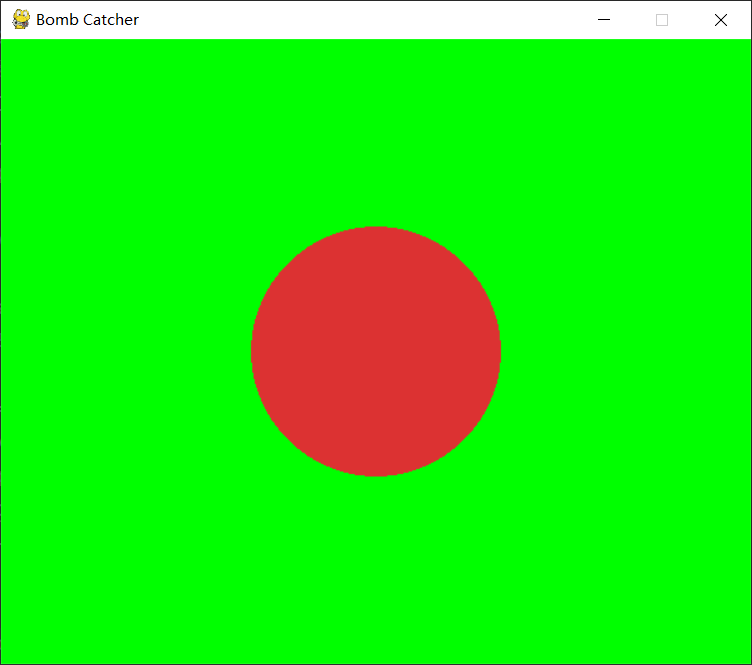752x665 pixels.
Task: Click the Bomb Catcher title text
Action: (87, 20)
